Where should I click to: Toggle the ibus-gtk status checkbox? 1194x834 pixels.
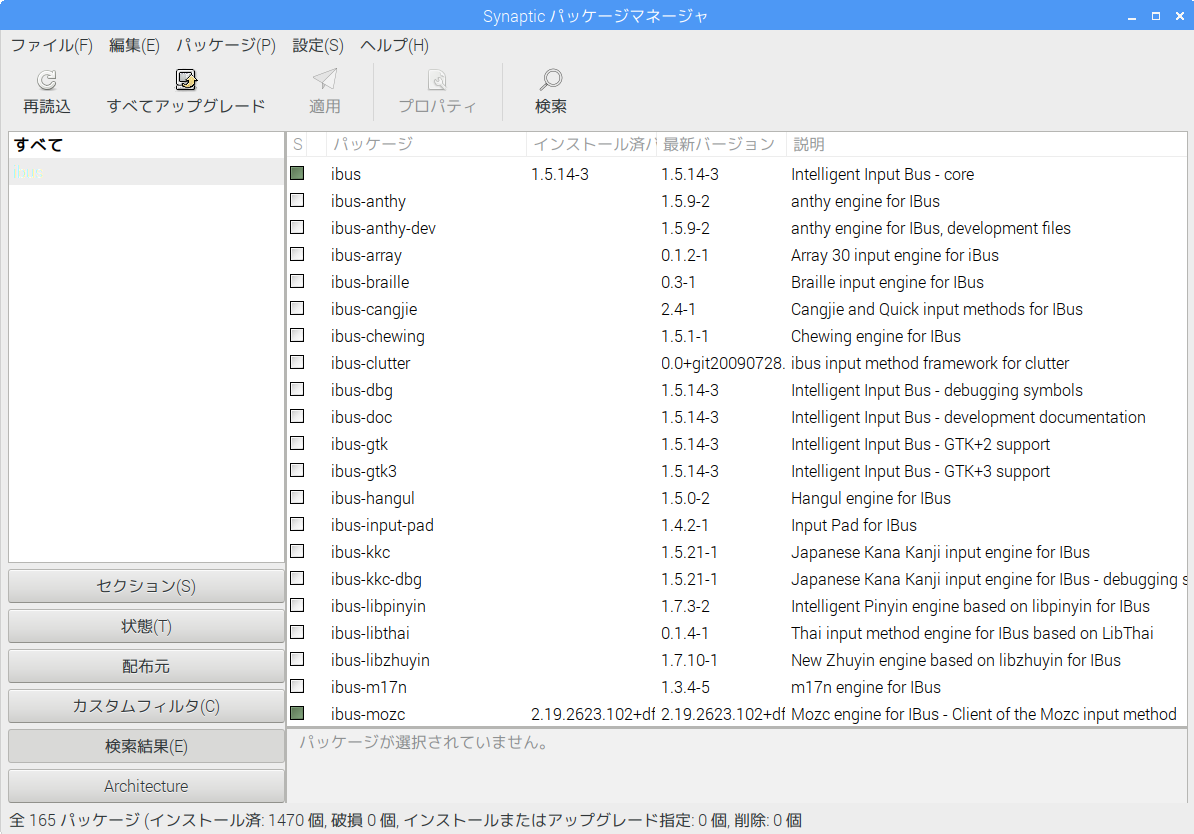[x=297, y=443]
